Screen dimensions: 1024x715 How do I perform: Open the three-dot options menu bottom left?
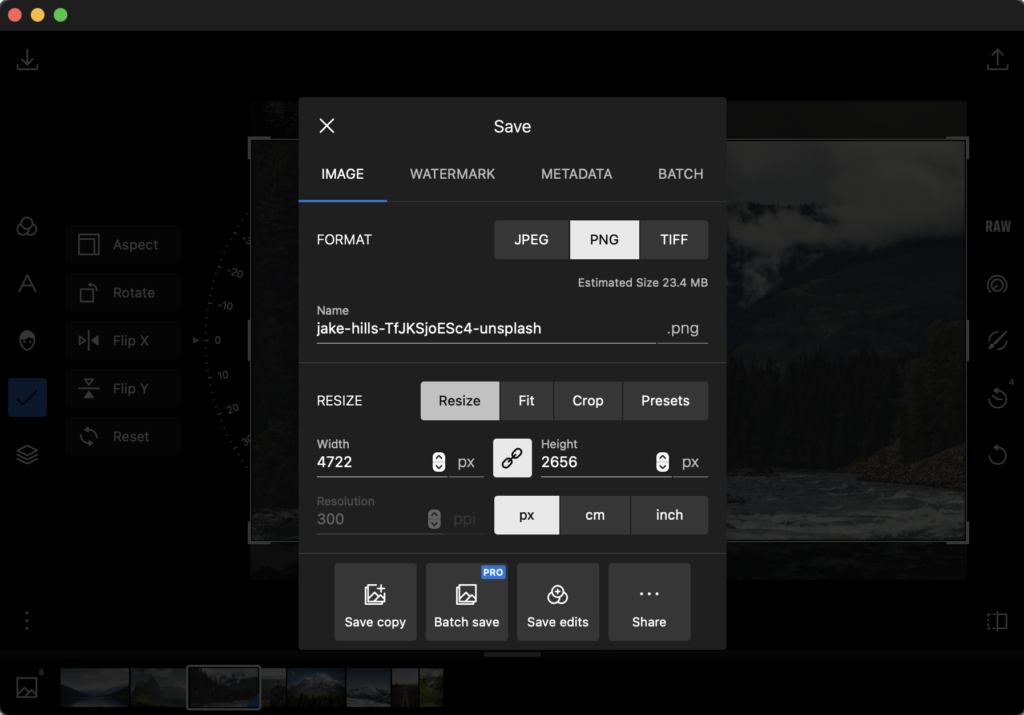pos(27,620)
